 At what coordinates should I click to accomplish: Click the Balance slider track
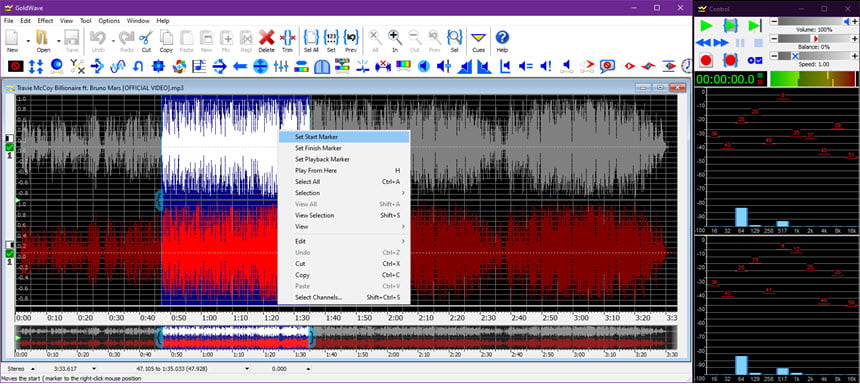coord(814,38)
